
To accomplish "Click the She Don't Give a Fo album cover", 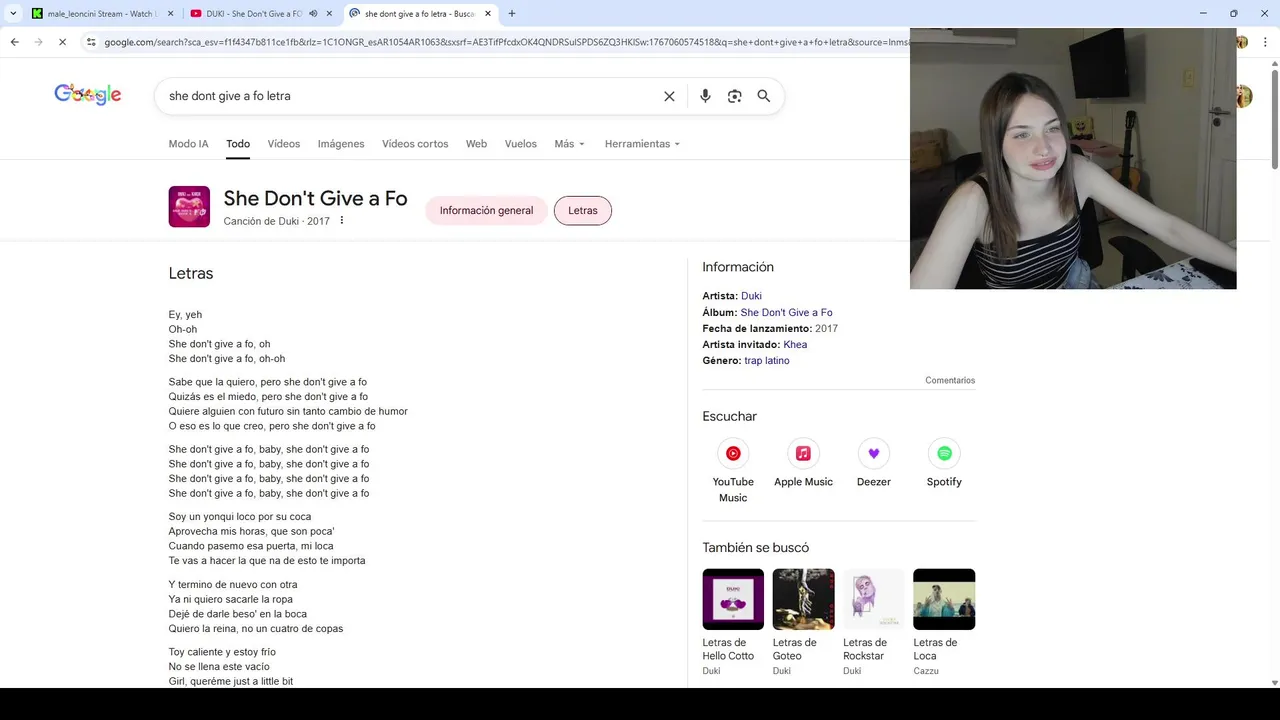I will pos(189,207).
